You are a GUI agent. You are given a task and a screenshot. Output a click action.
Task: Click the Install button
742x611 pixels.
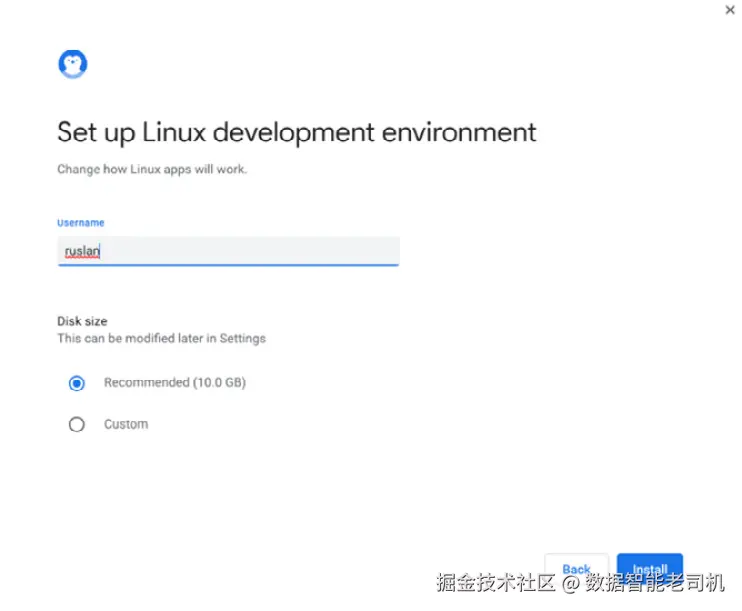(650, 568)
